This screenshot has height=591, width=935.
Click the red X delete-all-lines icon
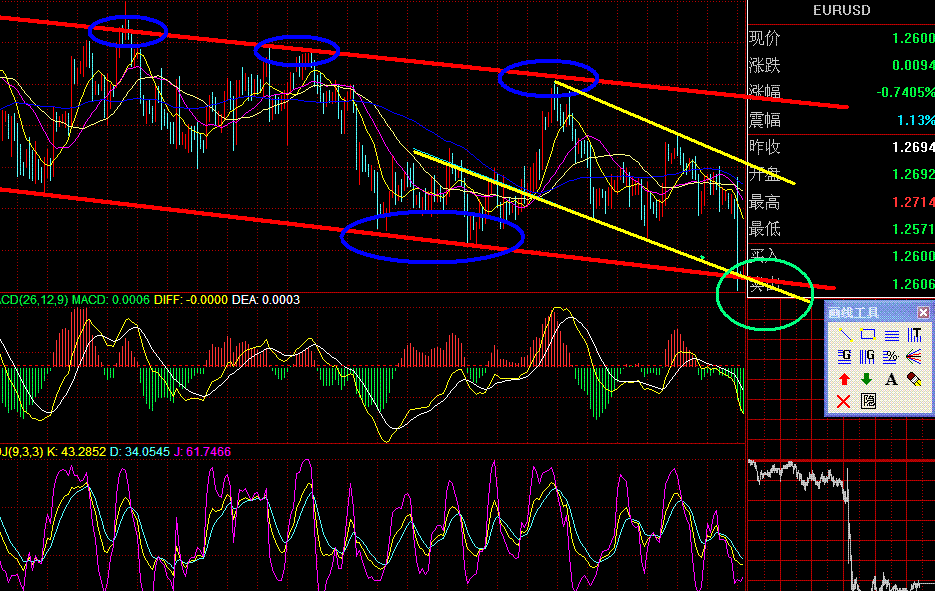click(844, 401)
